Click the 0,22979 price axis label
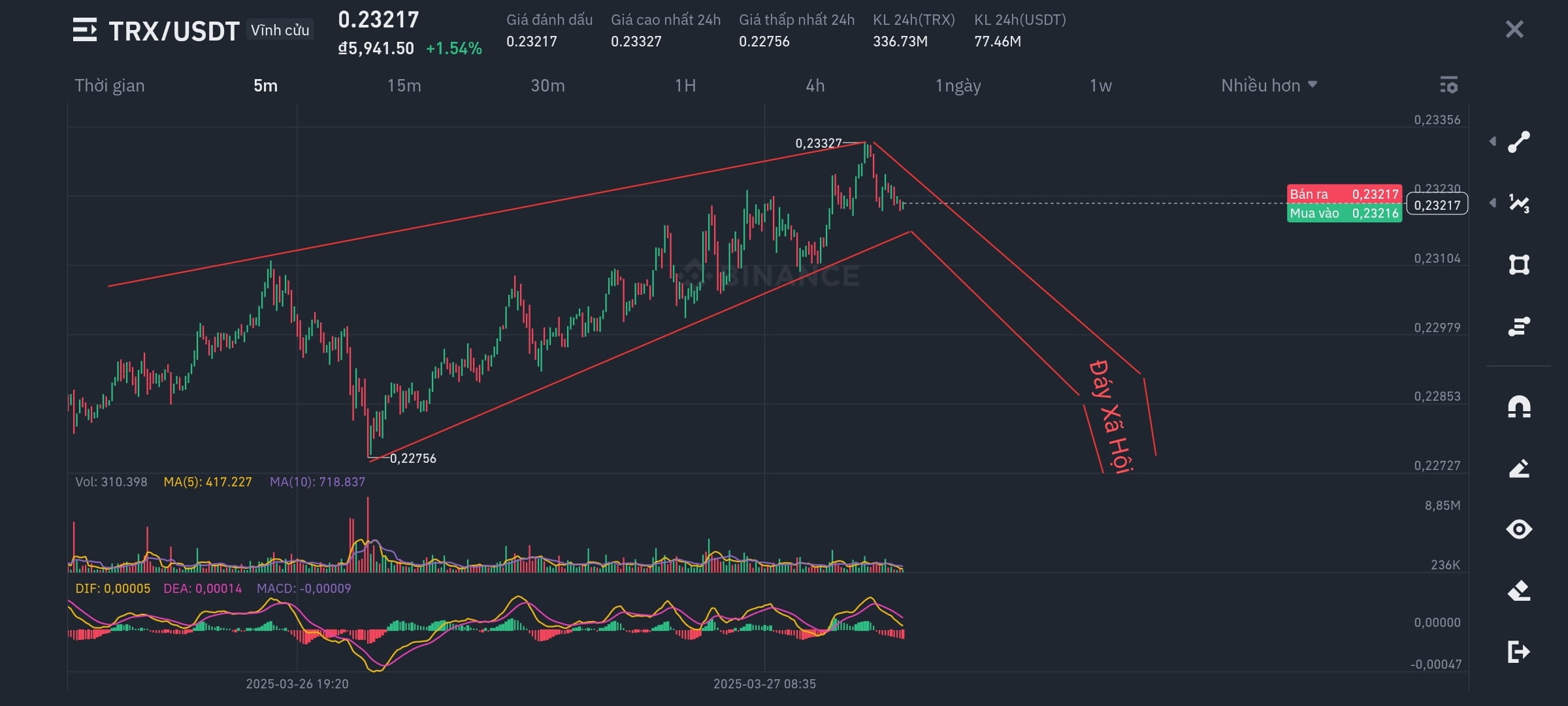This screenshot has width=1568, height=706. click(1437, 328)
